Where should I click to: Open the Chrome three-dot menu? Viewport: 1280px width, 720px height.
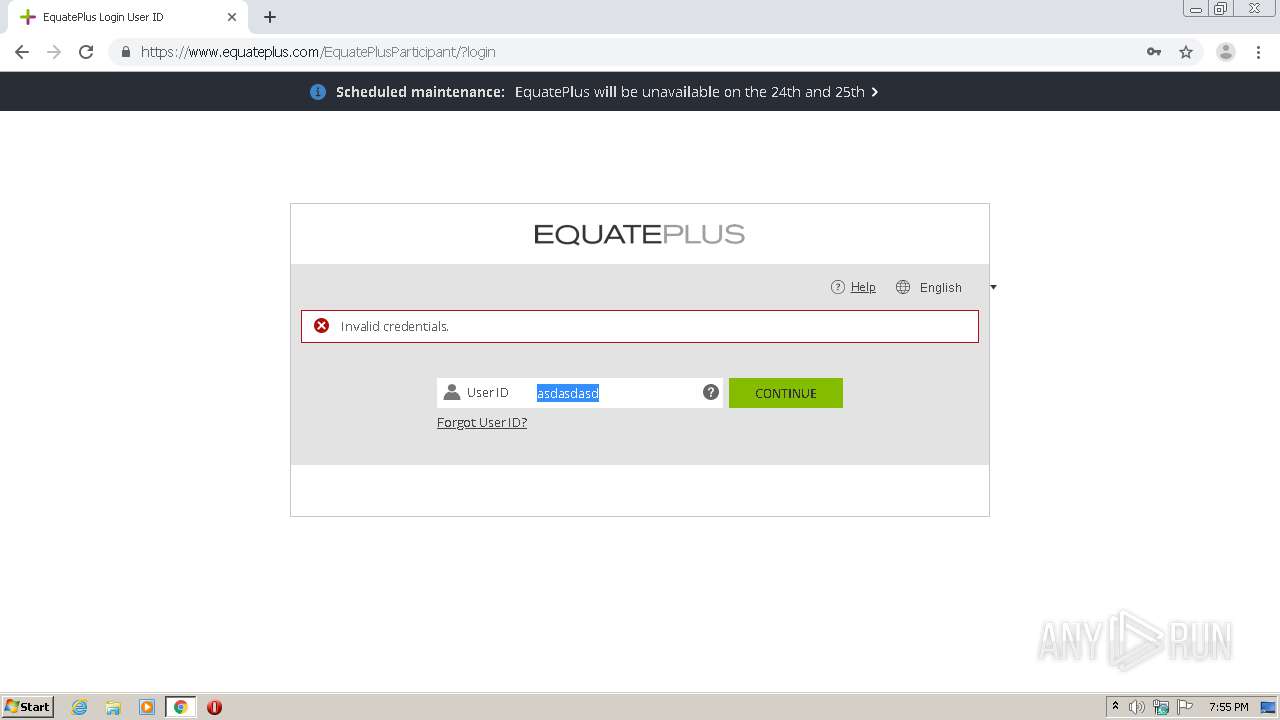click(x=1258, y=52)
